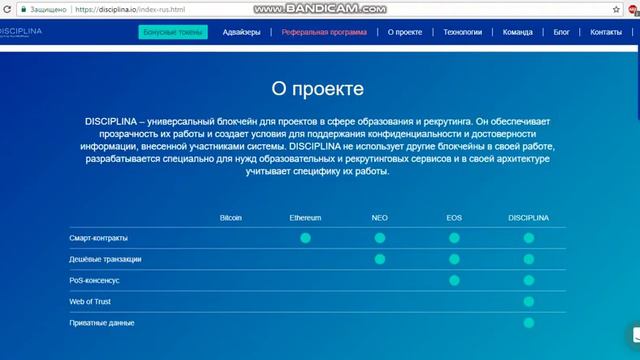Click the Bitcoin column header
Image resolution: width=640 pixels, height=360 pixels.
pos(231,218)
